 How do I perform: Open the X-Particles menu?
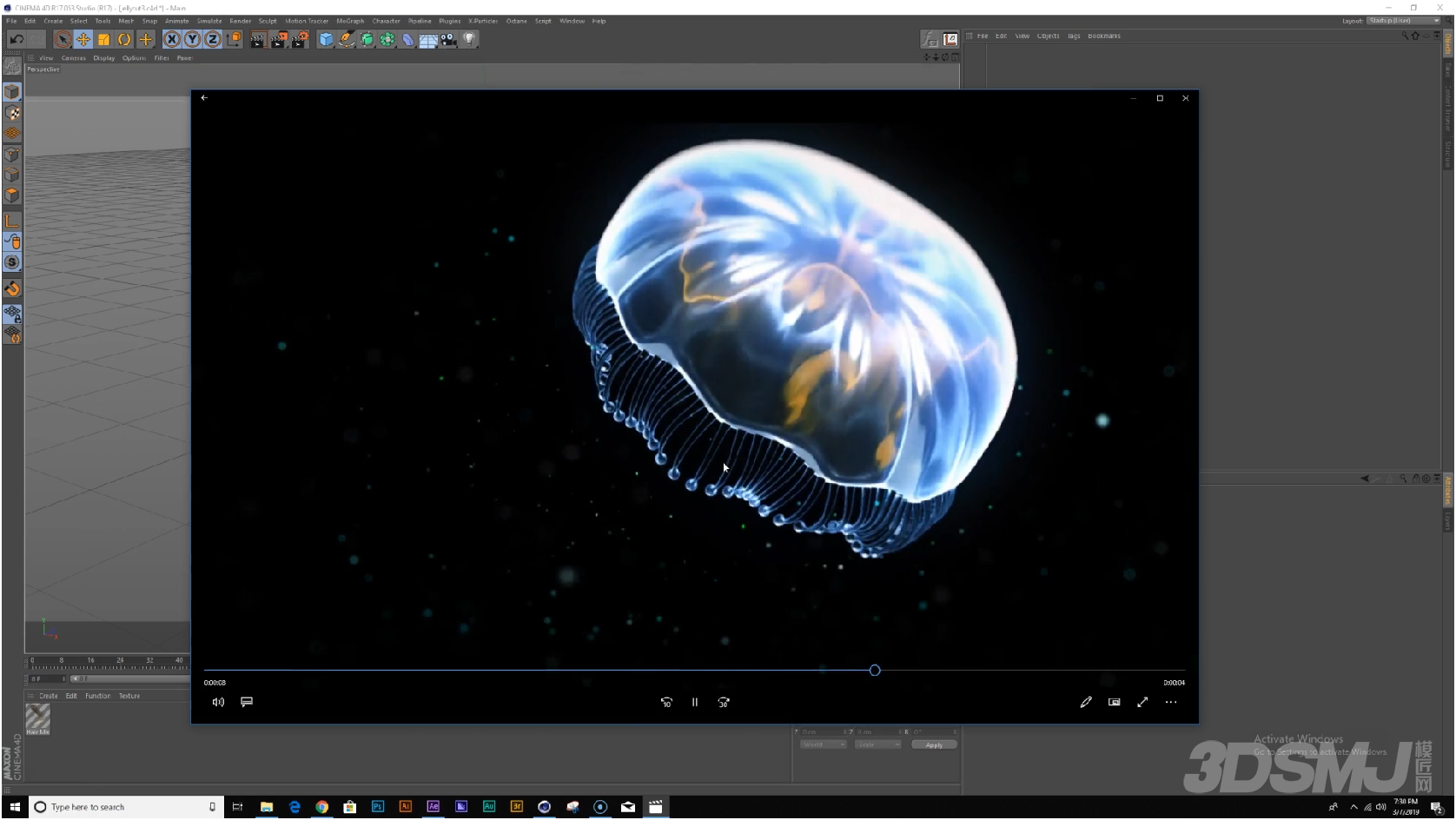pos(483,21)
